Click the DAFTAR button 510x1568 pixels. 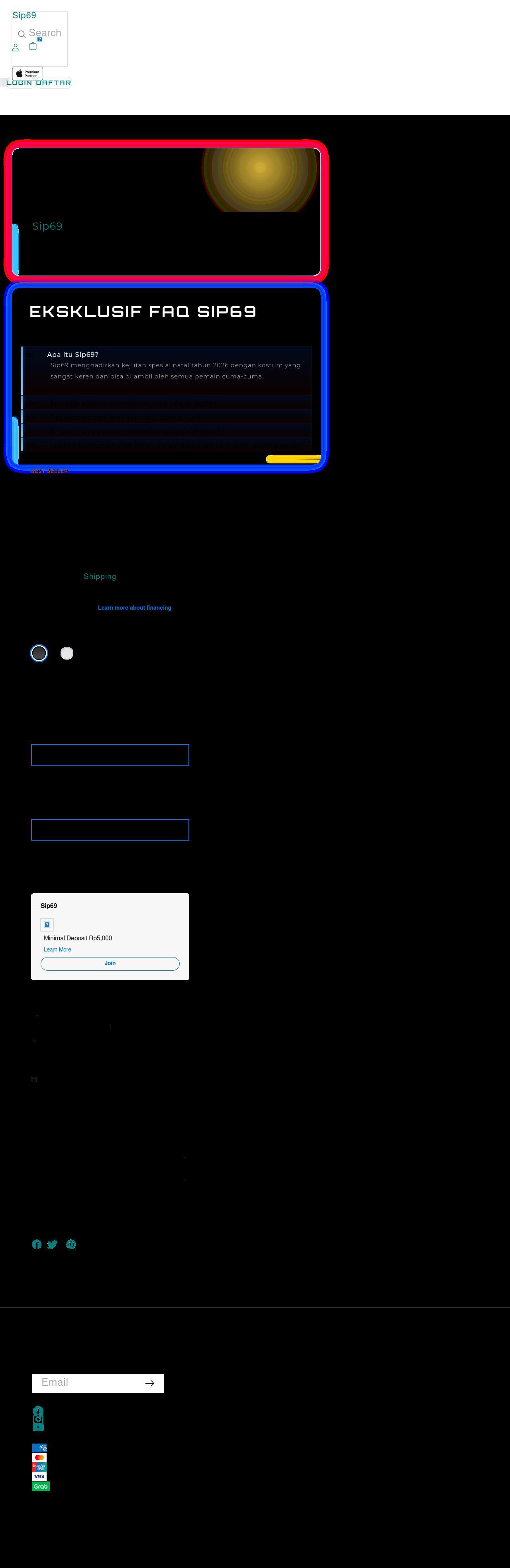click(53, 83)
